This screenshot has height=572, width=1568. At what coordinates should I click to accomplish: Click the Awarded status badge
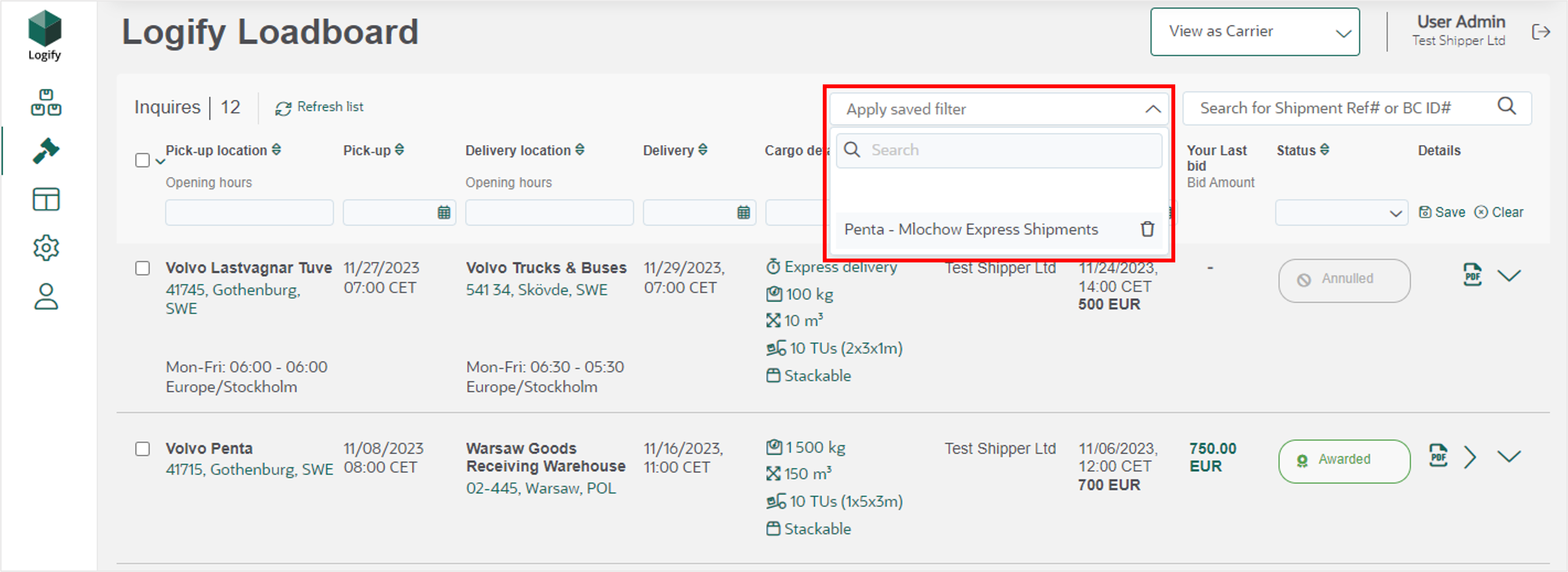tap(1344, 461)
